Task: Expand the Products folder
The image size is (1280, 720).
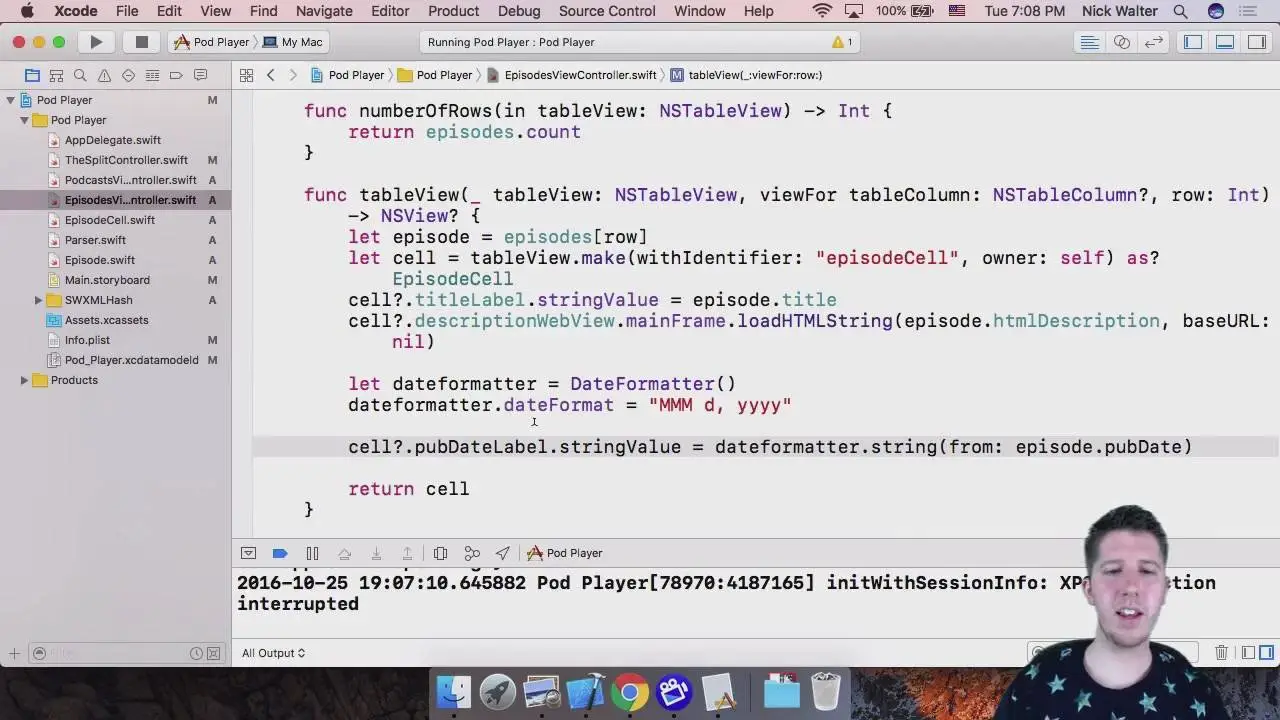Action: [x=24, y=380]
